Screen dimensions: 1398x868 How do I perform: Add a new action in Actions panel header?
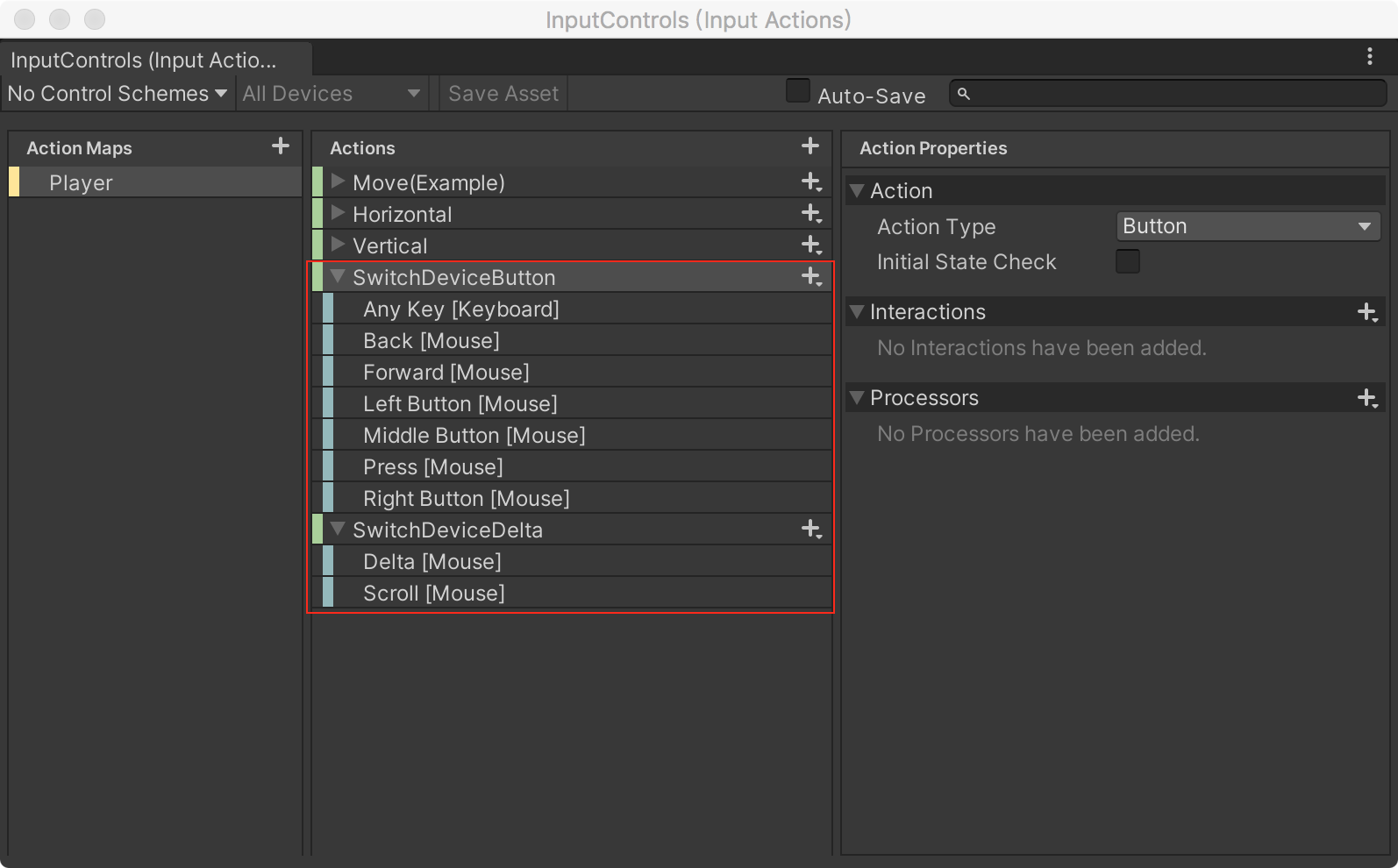pyautogui.click(x=810, y=146)
